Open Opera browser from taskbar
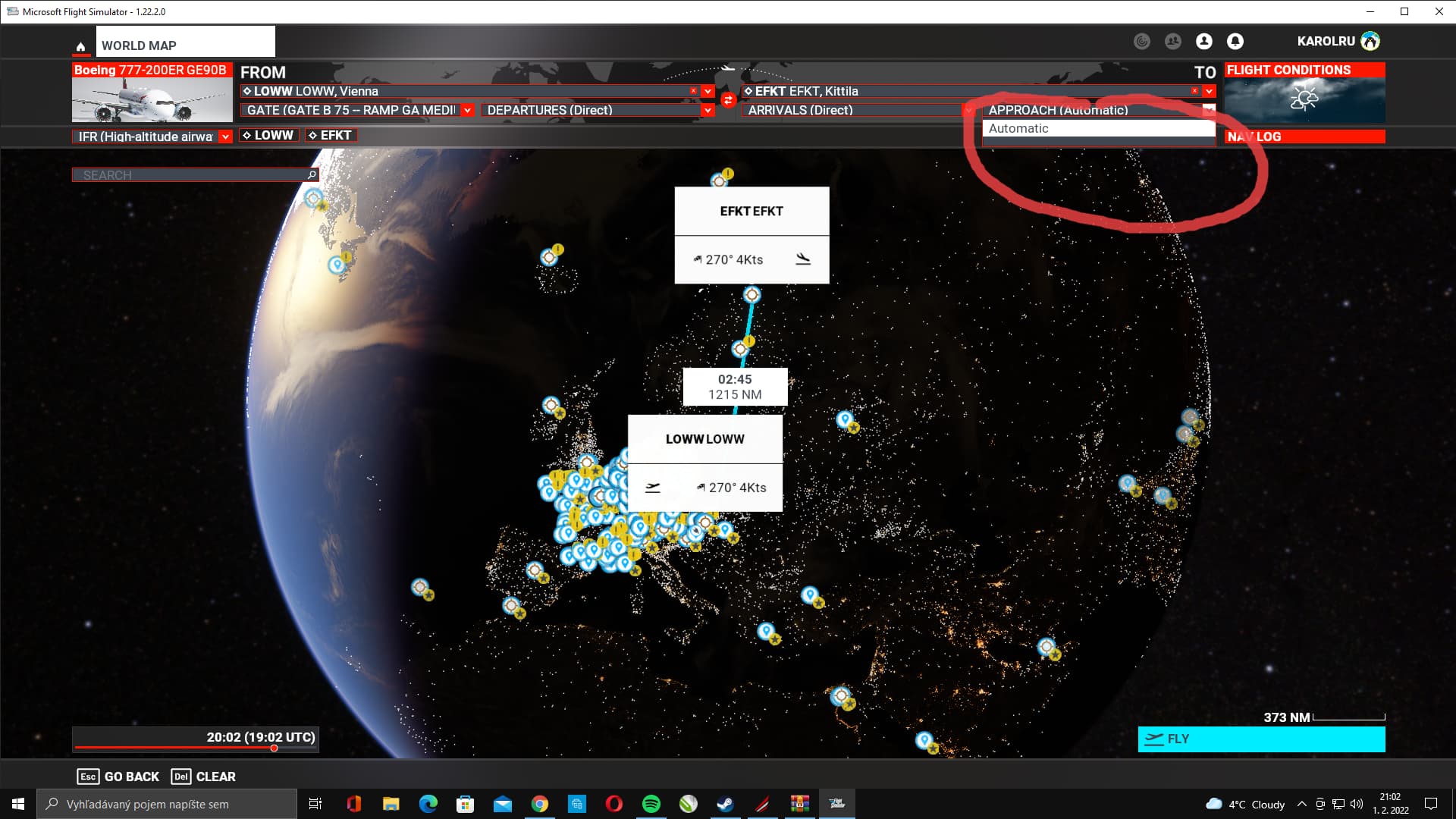This screenshot has width=1456, height=819. [613, 804]
